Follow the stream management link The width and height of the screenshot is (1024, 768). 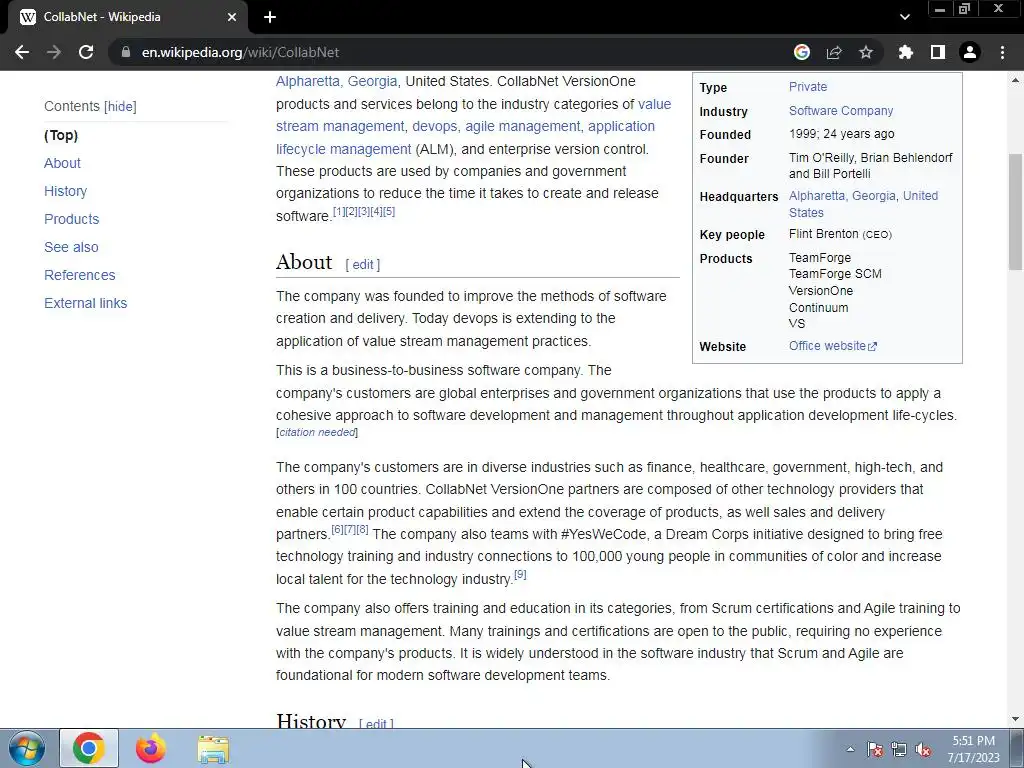click(340, 127)
